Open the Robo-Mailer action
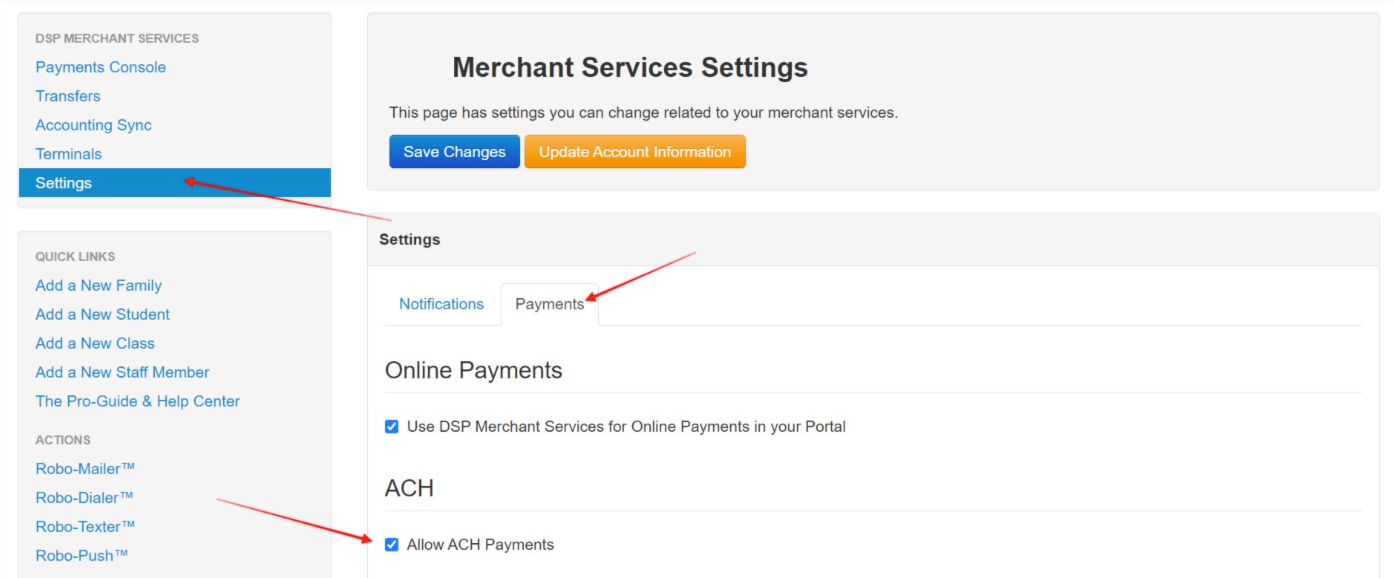The height and width of the screenshot is (578, 1394). tap(85, 468)
